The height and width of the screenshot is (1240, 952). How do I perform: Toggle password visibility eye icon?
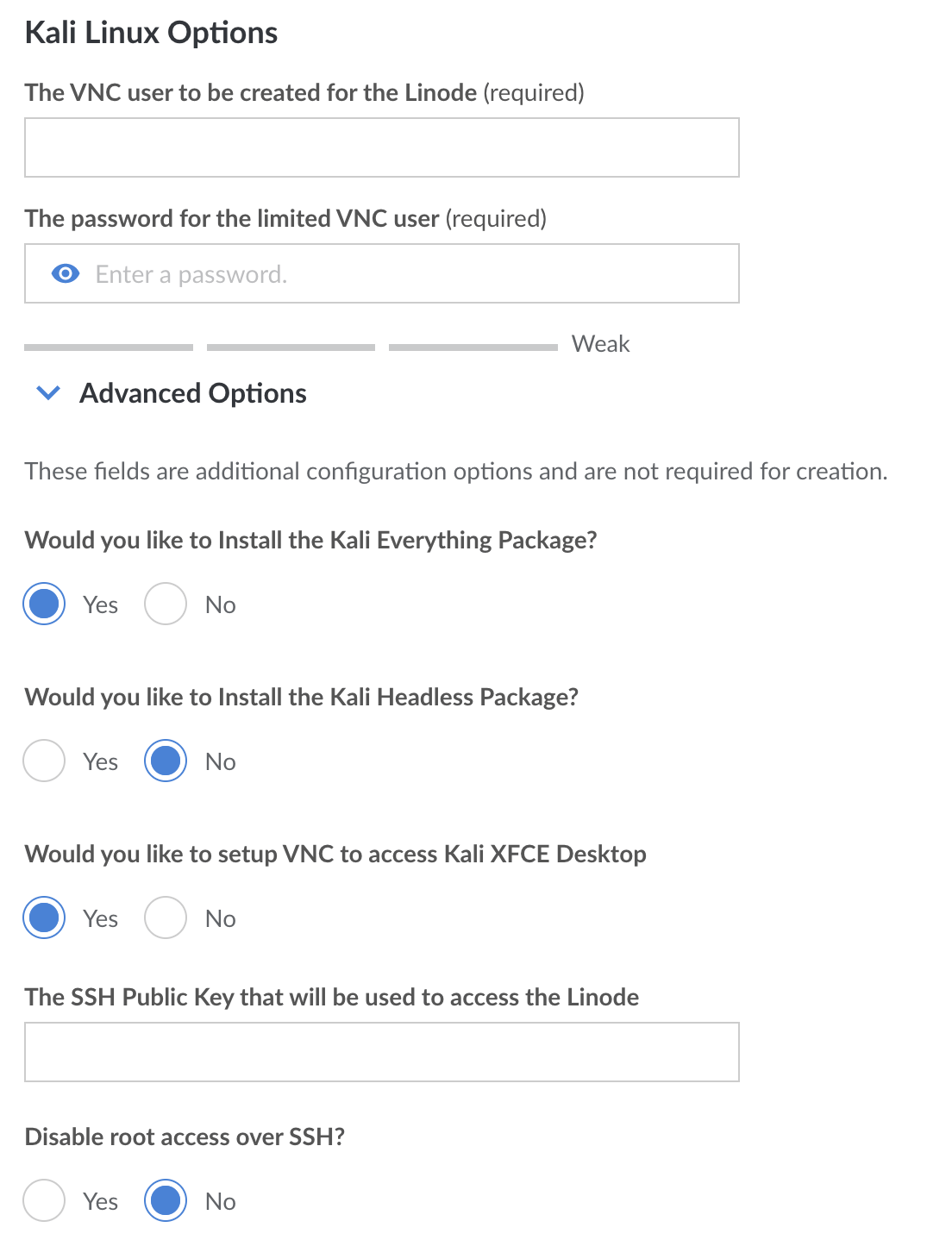(66, 274)
